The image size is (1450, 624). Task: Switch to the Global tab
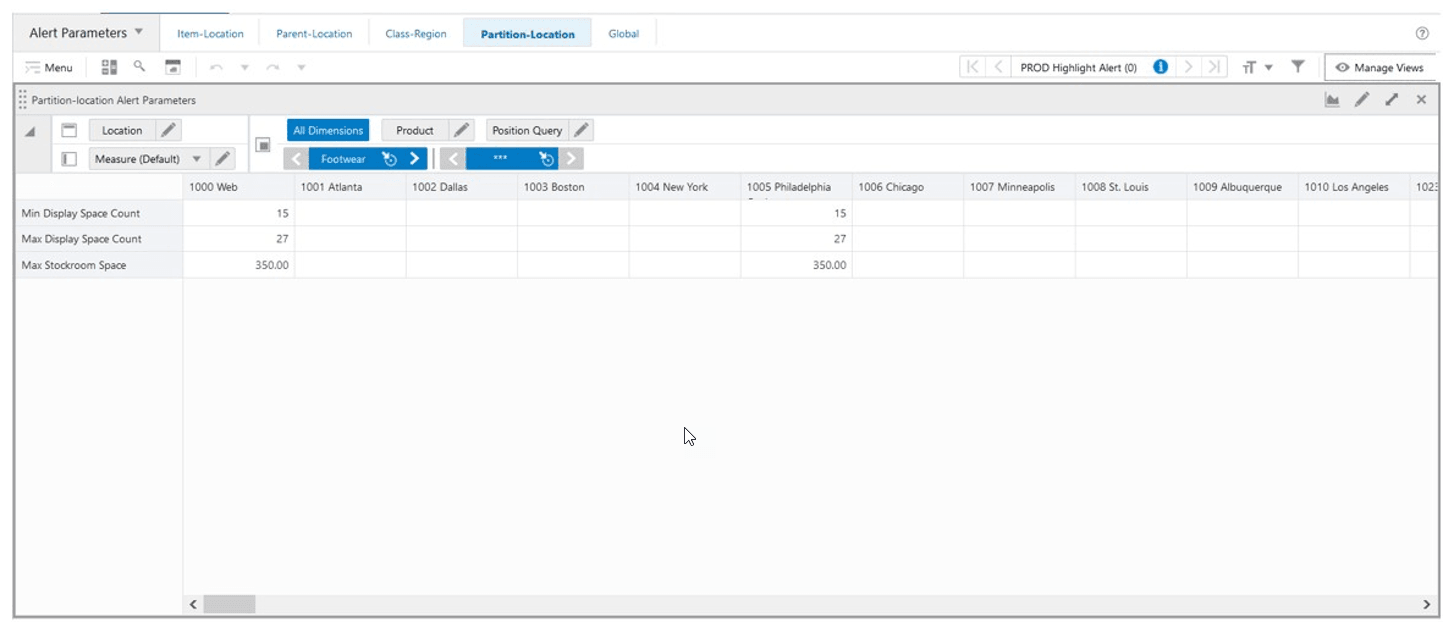click(x=624, y=33)
